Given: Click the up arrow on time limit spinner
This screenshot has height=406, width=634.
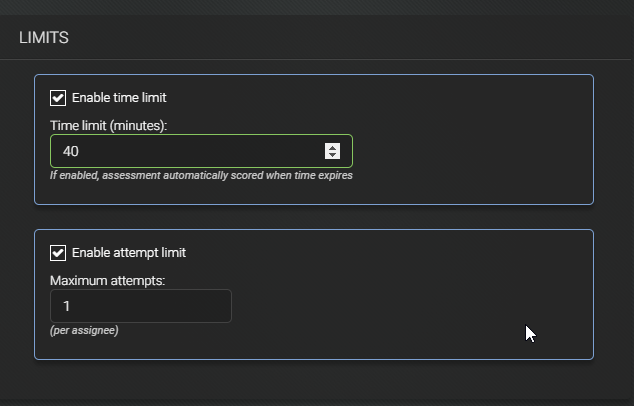Looking at the screenshot, I should [x=332, y=148].
